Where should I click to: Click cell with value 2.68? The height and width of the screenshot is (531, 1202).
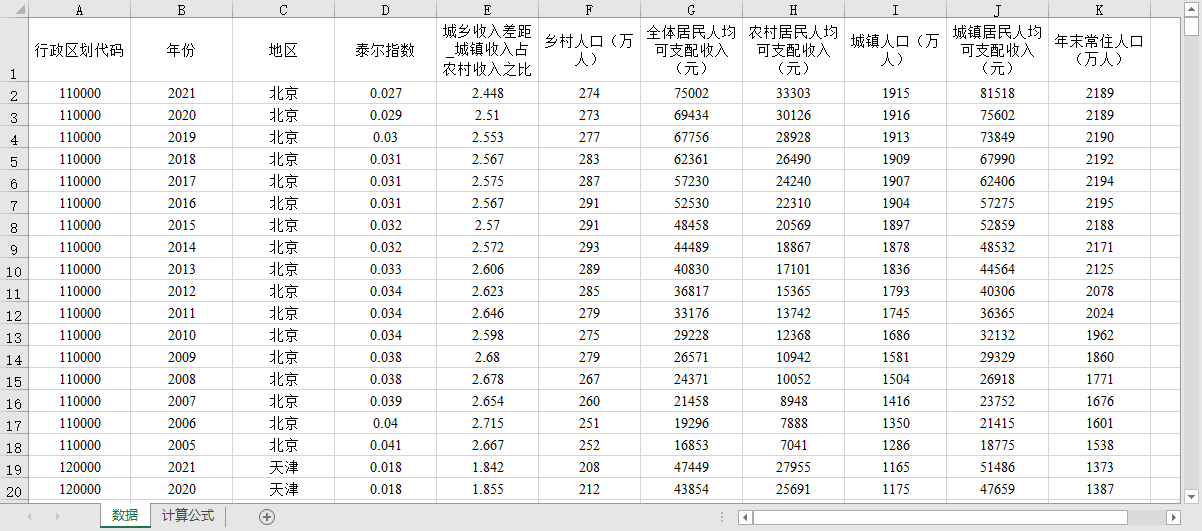coord(487,358)
